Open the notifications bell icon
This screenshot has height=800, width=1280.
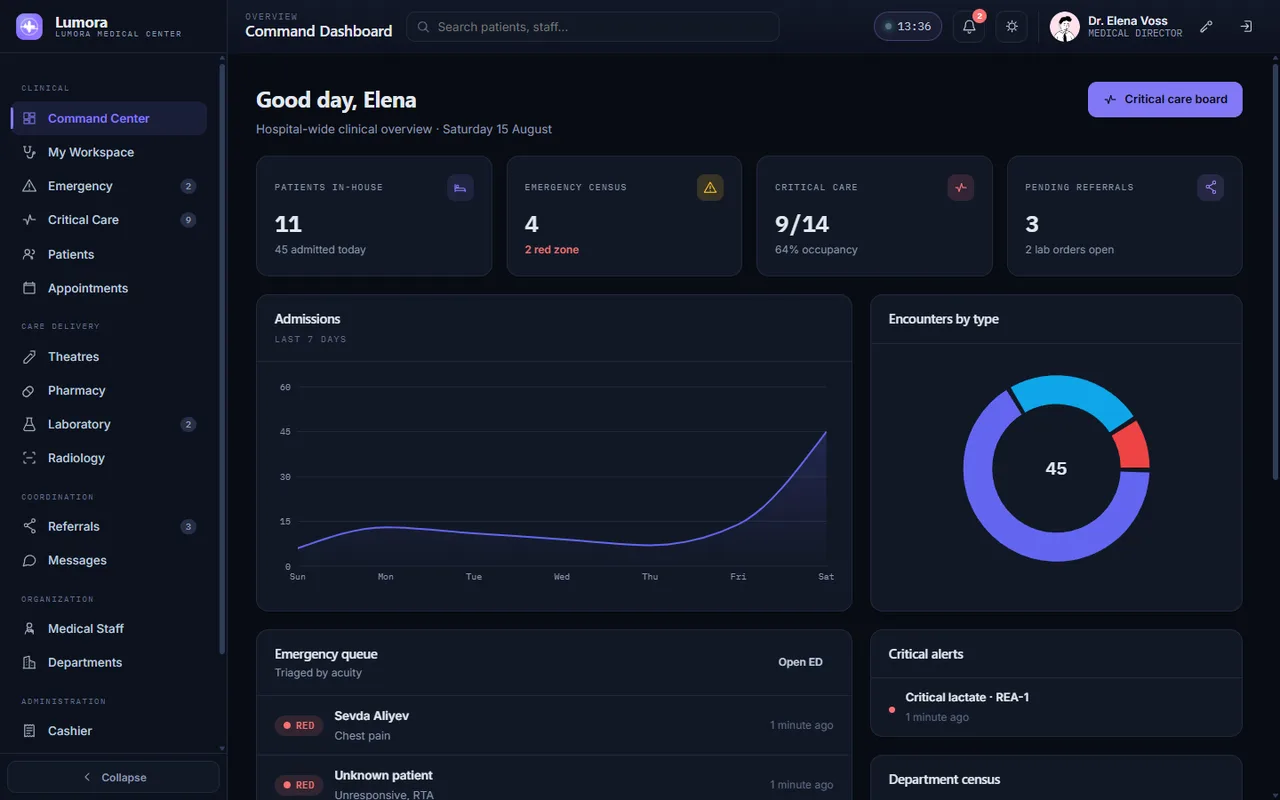pos(968,27)
